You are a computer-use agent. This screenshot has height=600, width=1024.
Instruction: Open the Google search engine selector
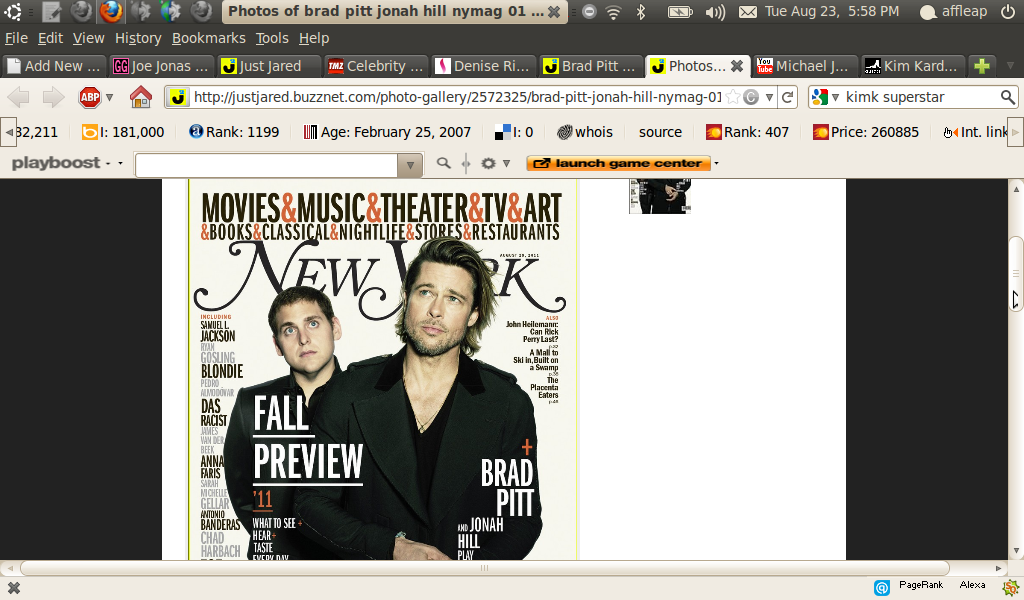(825, 97)
